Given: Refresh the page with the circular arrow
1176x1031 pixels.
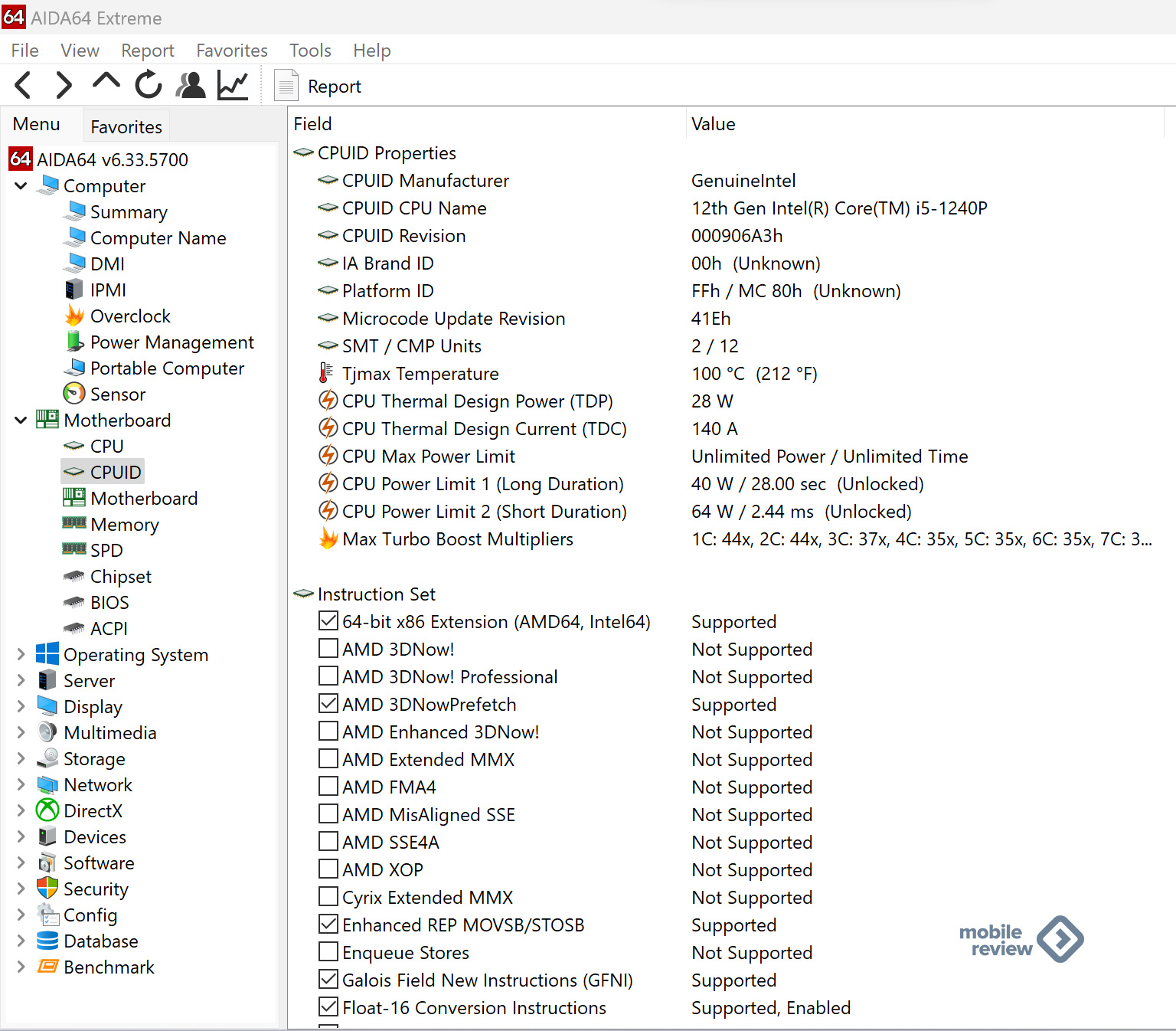Looking at the screenshot, I should [149, 84].
